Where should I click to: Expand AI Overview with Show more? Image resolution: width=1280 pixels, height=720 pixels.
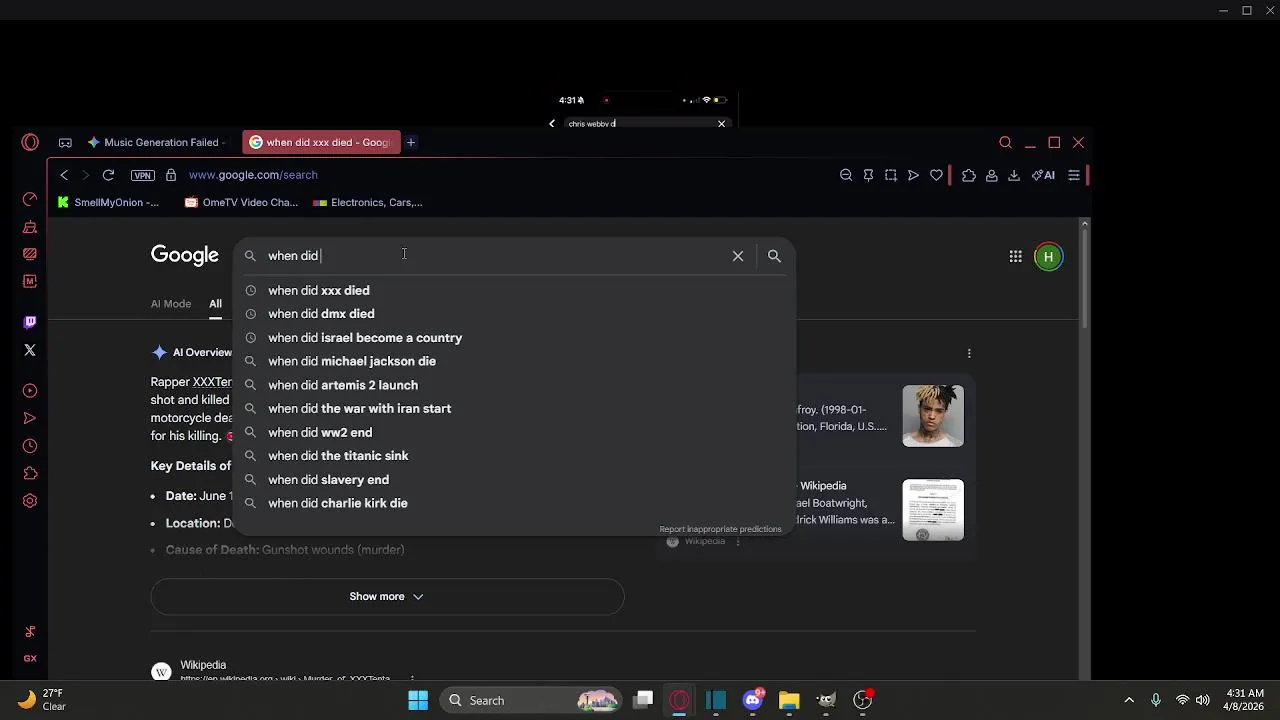pos(387,597)
